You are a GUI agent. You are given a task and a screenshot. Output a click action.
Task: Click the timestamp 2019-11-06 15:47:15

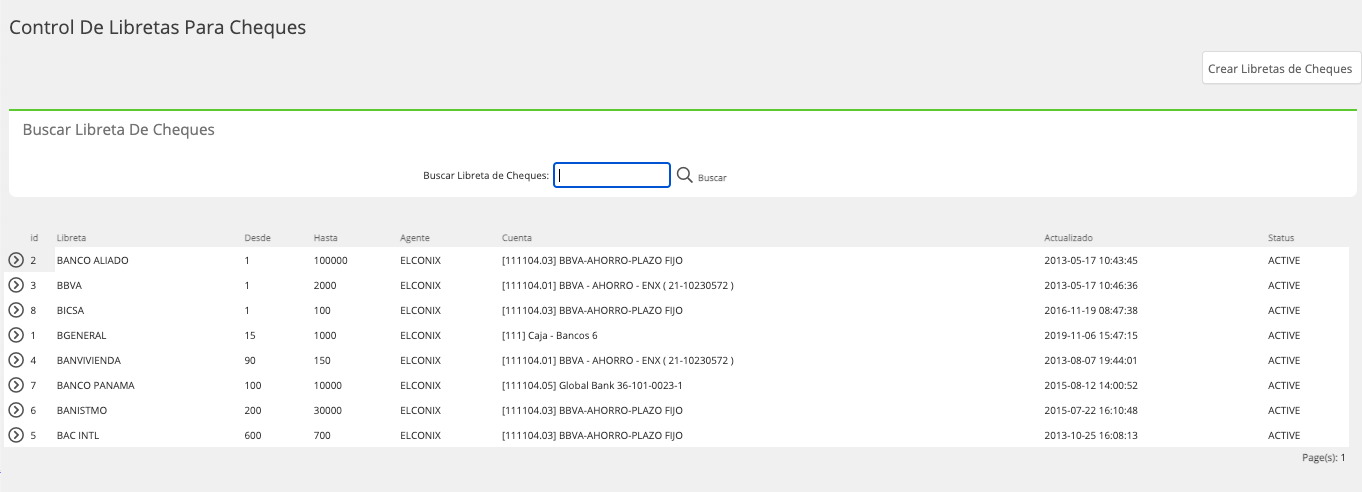pyautogui.click(x=1091, y=335)
